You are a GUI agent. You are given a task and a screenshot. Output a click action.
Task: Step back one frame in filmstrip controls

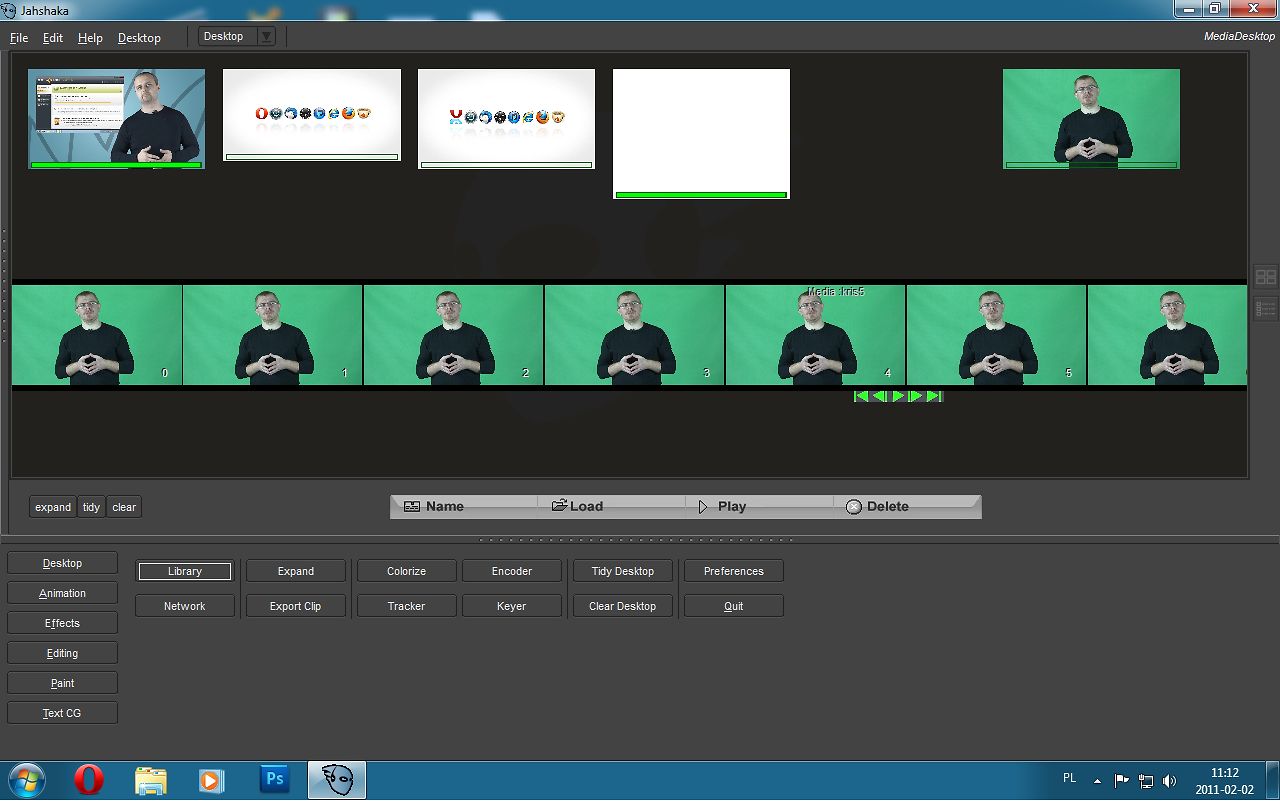880,397
